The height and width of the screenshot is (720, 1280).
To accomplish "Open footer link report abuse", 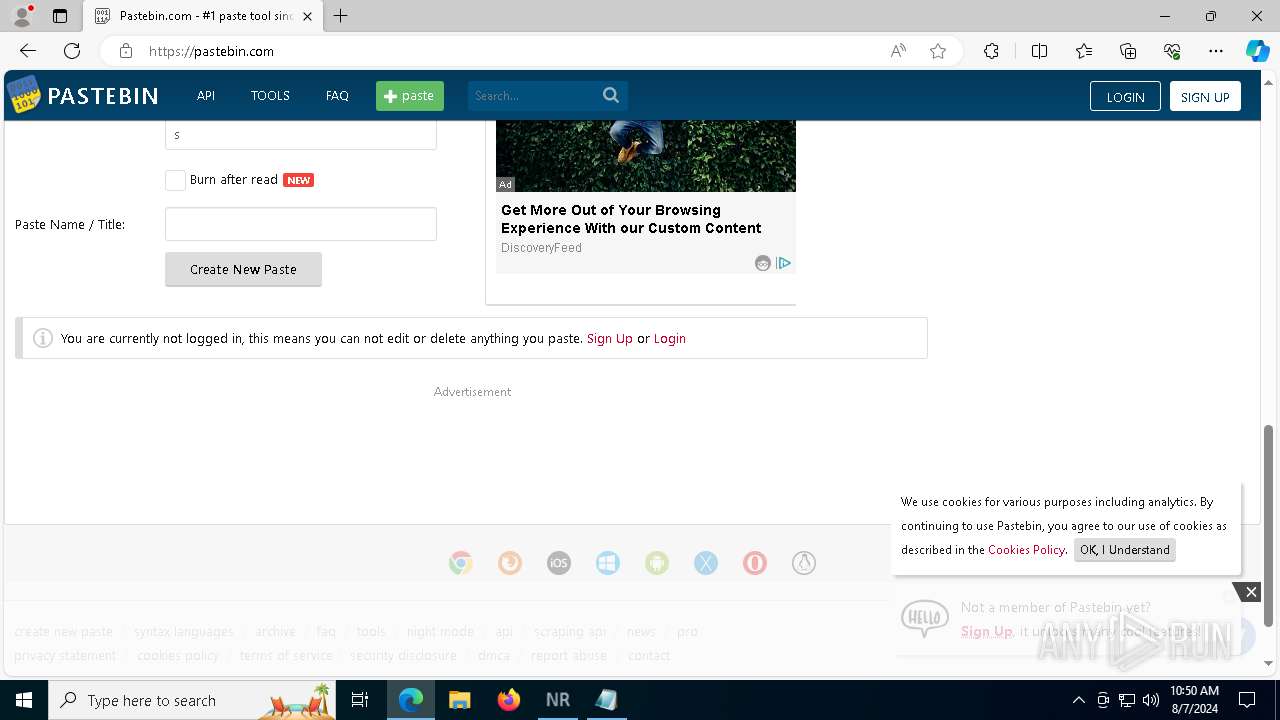I will coord(569,656).
